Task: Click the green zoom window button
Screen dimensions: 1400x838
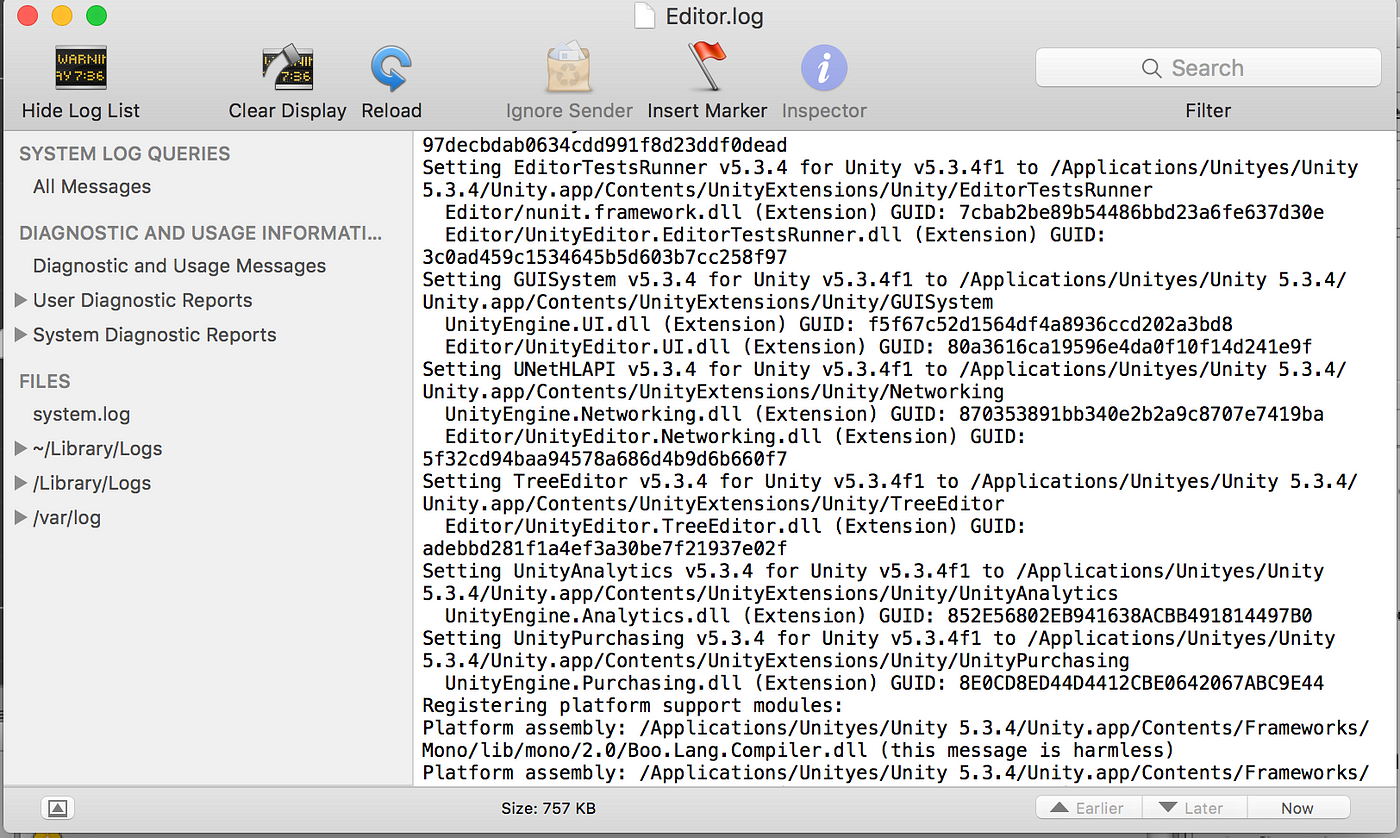Action: [x=96, y=16]
